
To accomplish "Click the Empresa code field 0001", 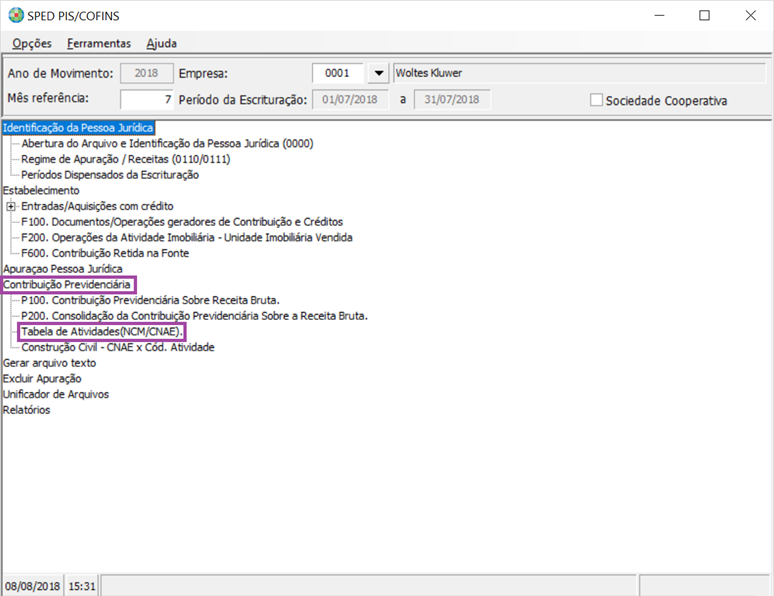I will pyautogui.click(x=338, y=73).
